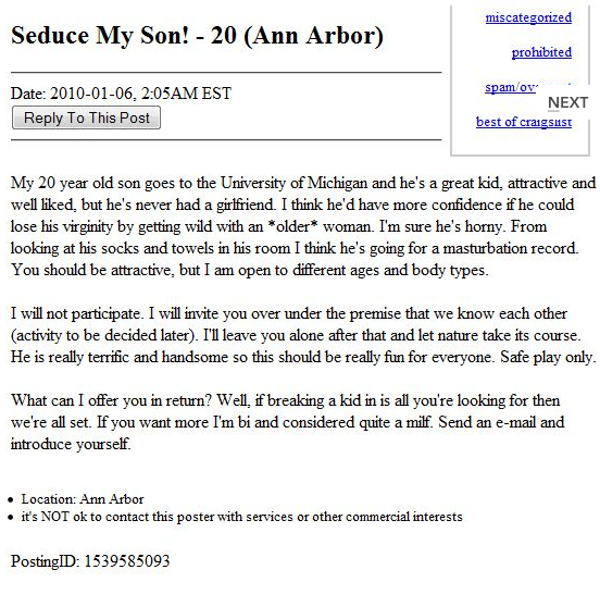This screenshot has width=600, height=607.
Task: Click the Date line under the title
Action: 121,94
